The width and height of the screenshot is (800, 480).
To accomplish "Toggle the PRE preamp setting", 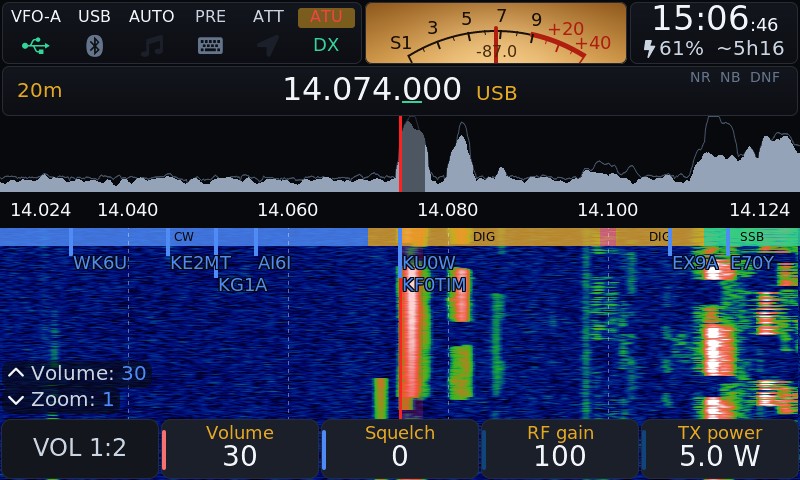I will click(210, 17).
